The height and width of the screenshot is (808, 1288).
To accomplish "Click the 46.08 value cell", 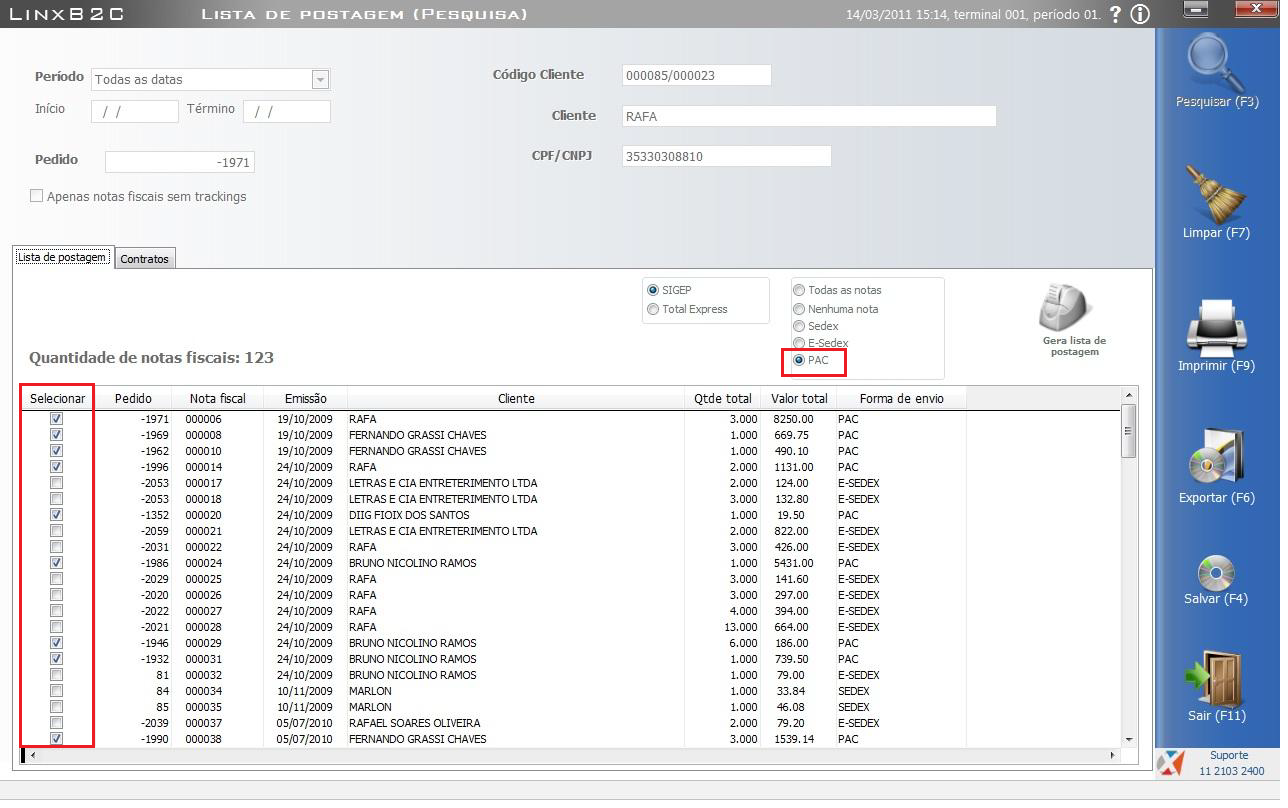I will tap(790, 707).
